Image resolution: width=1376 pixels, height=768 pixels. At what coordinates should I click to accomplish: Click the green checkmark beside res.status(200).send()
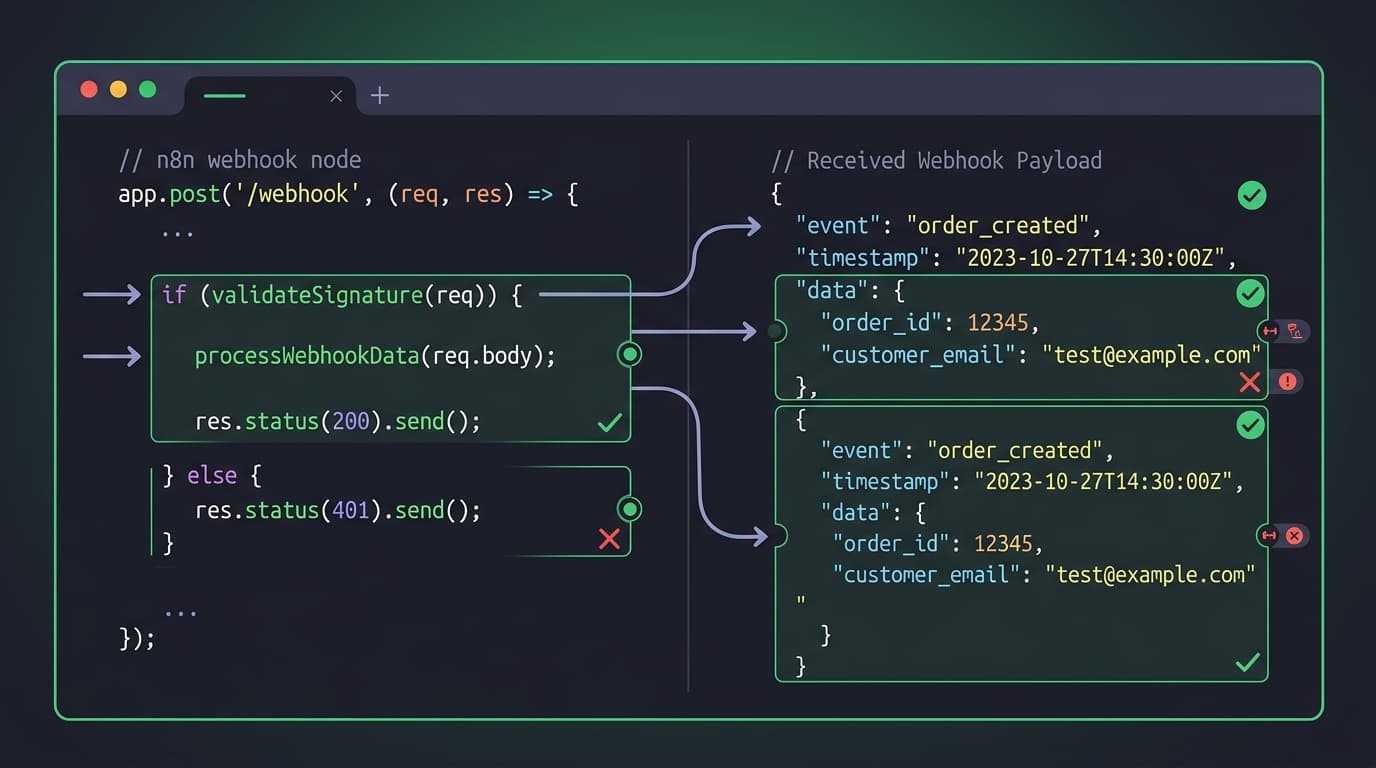pyautogui.click(x=609, y=423)
